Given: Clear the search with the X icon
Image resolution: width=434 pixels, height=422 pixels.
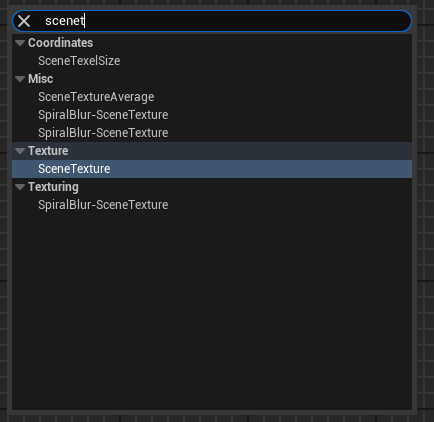Looking at the screenshot, I should pyautogui.click(x=24, y=21).
